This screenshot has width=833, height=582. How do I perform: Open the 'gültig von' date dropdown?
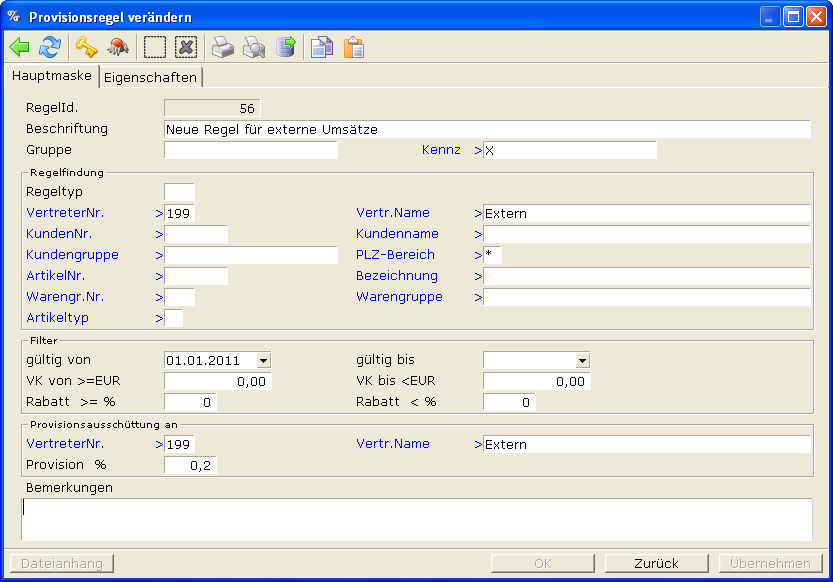263,360
